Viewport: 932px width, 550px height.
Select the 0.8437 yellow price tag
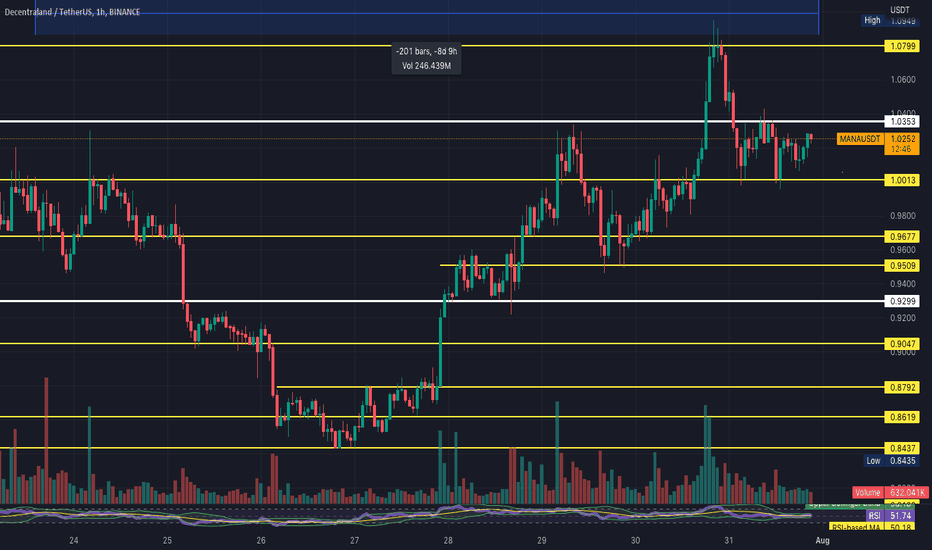click(902, 448)
